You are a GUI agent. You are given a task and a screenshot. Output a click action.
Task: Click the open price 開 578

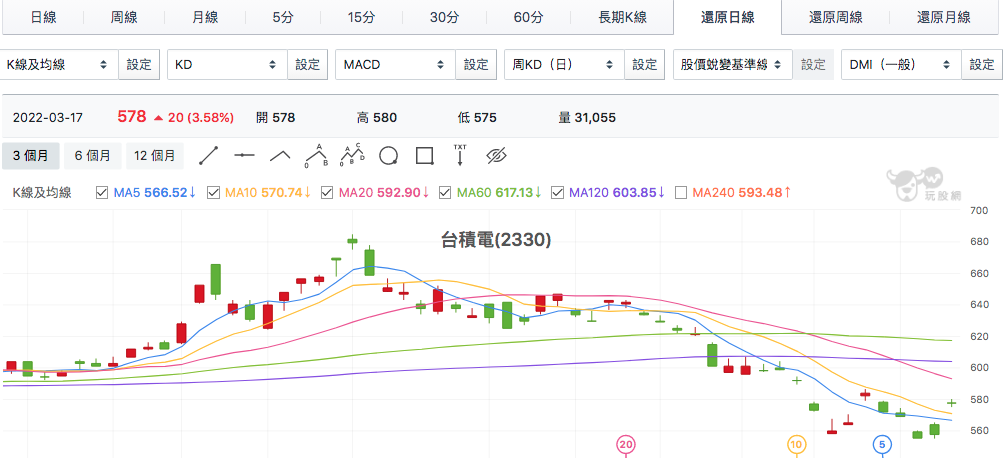coord(275,118)
